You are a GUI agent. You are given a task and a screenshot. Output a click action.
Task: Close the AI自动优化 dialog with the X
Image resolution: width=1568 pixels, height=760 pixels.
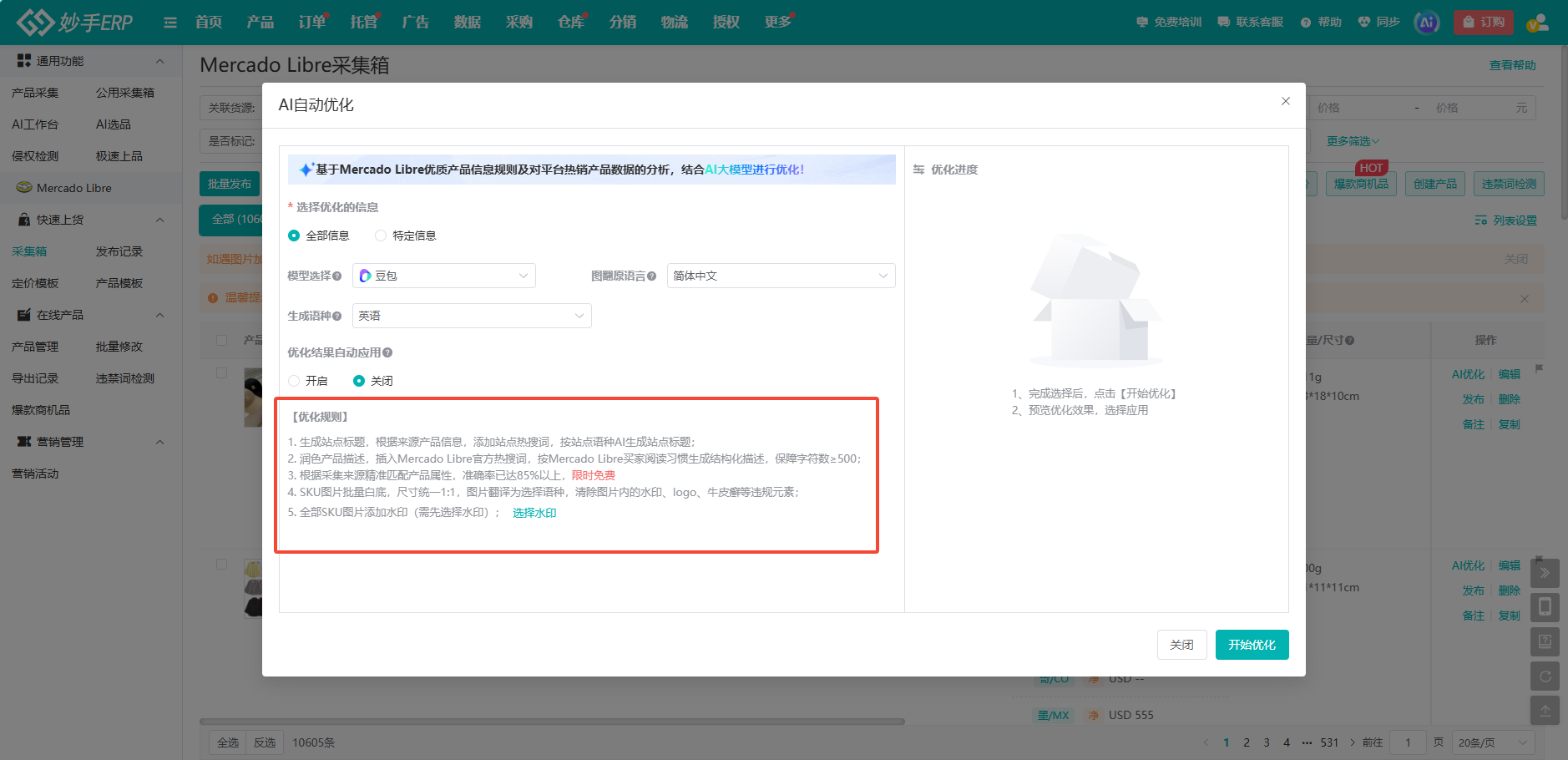tap(1286, 101)
